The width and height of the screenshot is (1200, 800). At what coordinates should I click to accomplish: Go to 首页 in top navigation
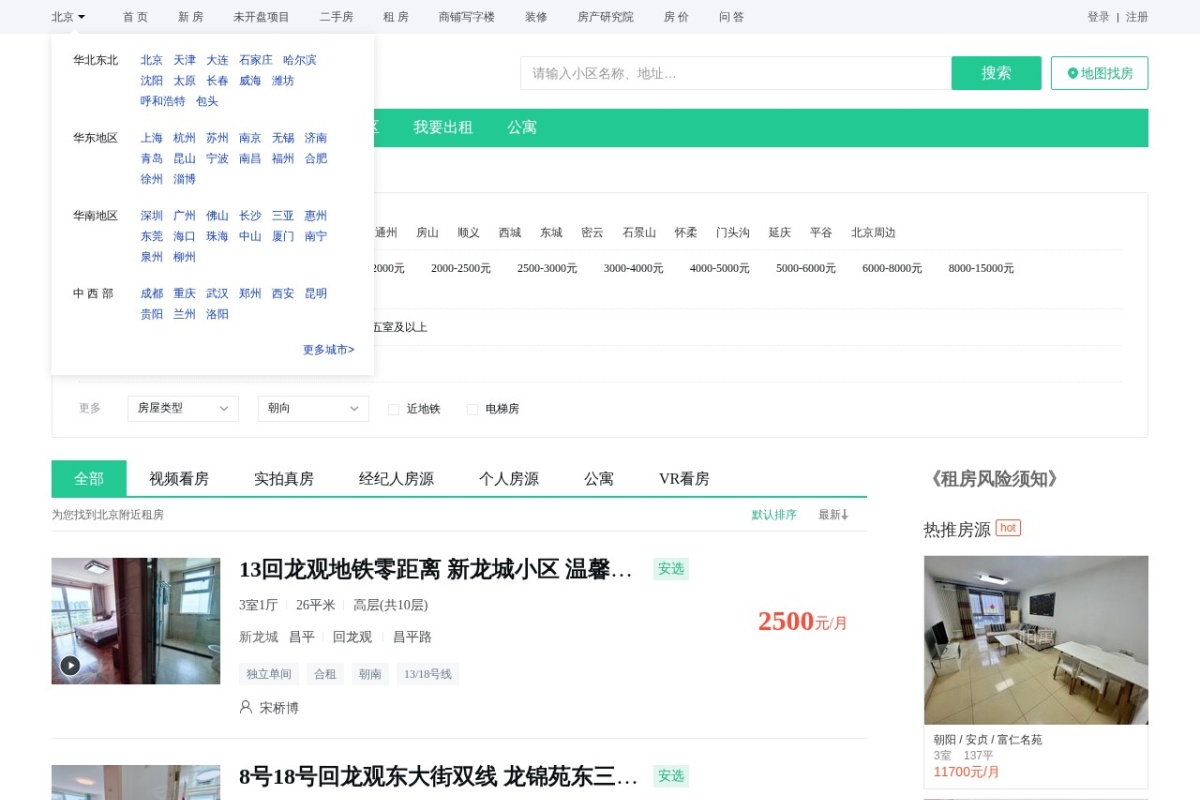pos(135,17)
